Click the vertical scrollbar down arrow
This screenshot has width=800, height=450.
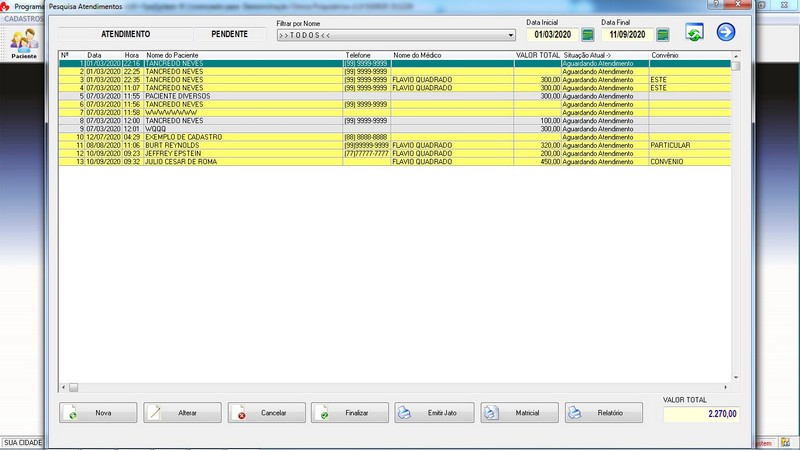[x=736, y=378]
